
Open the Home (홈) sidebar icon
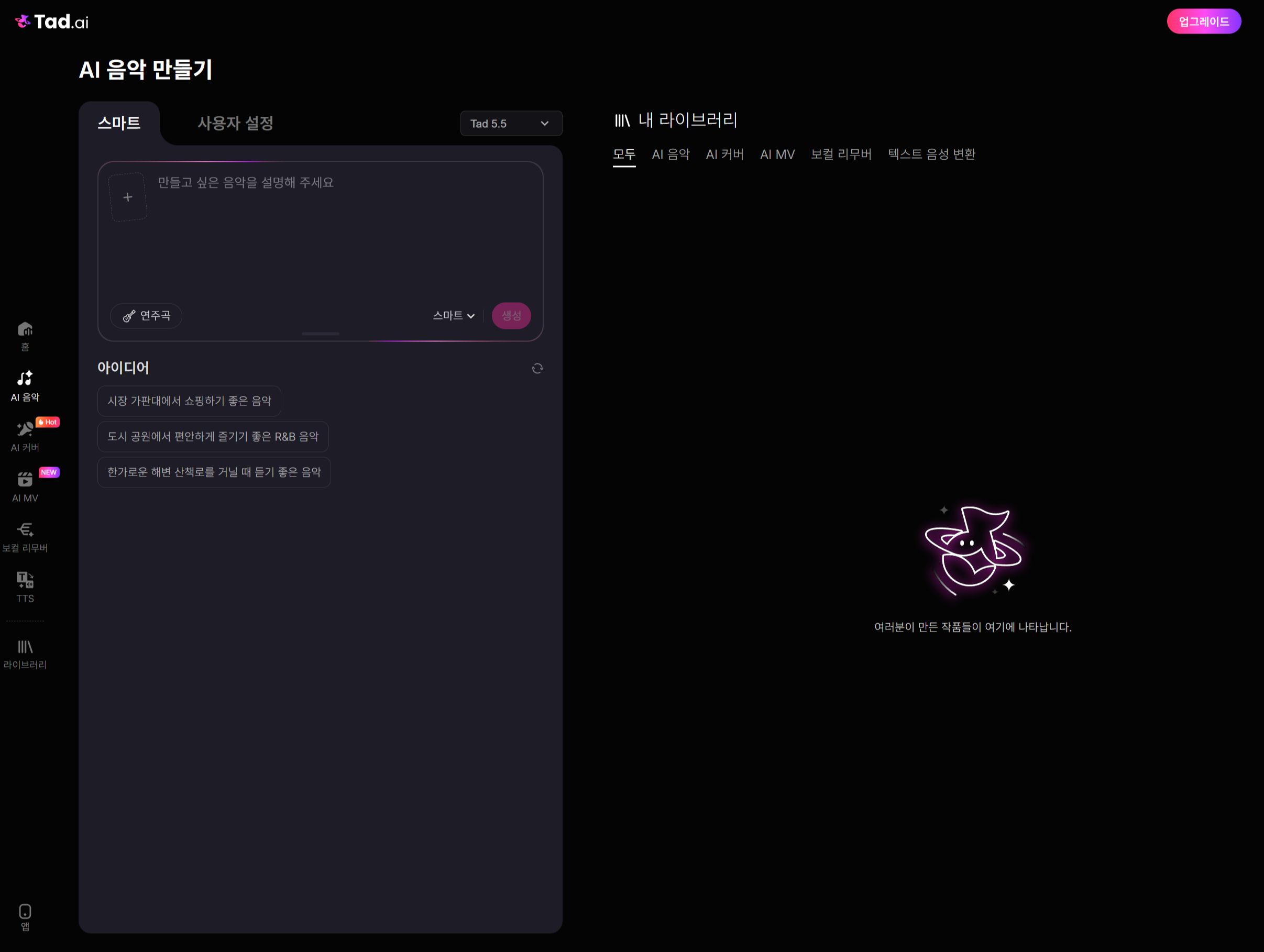25,336
